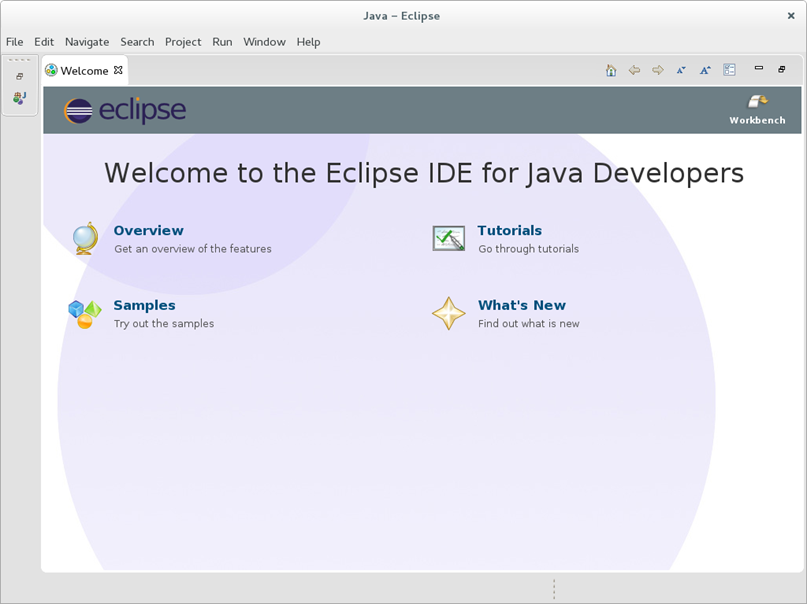Open the What's New link
This screenshot has height=604, width=807.
(x=522, y=305)
